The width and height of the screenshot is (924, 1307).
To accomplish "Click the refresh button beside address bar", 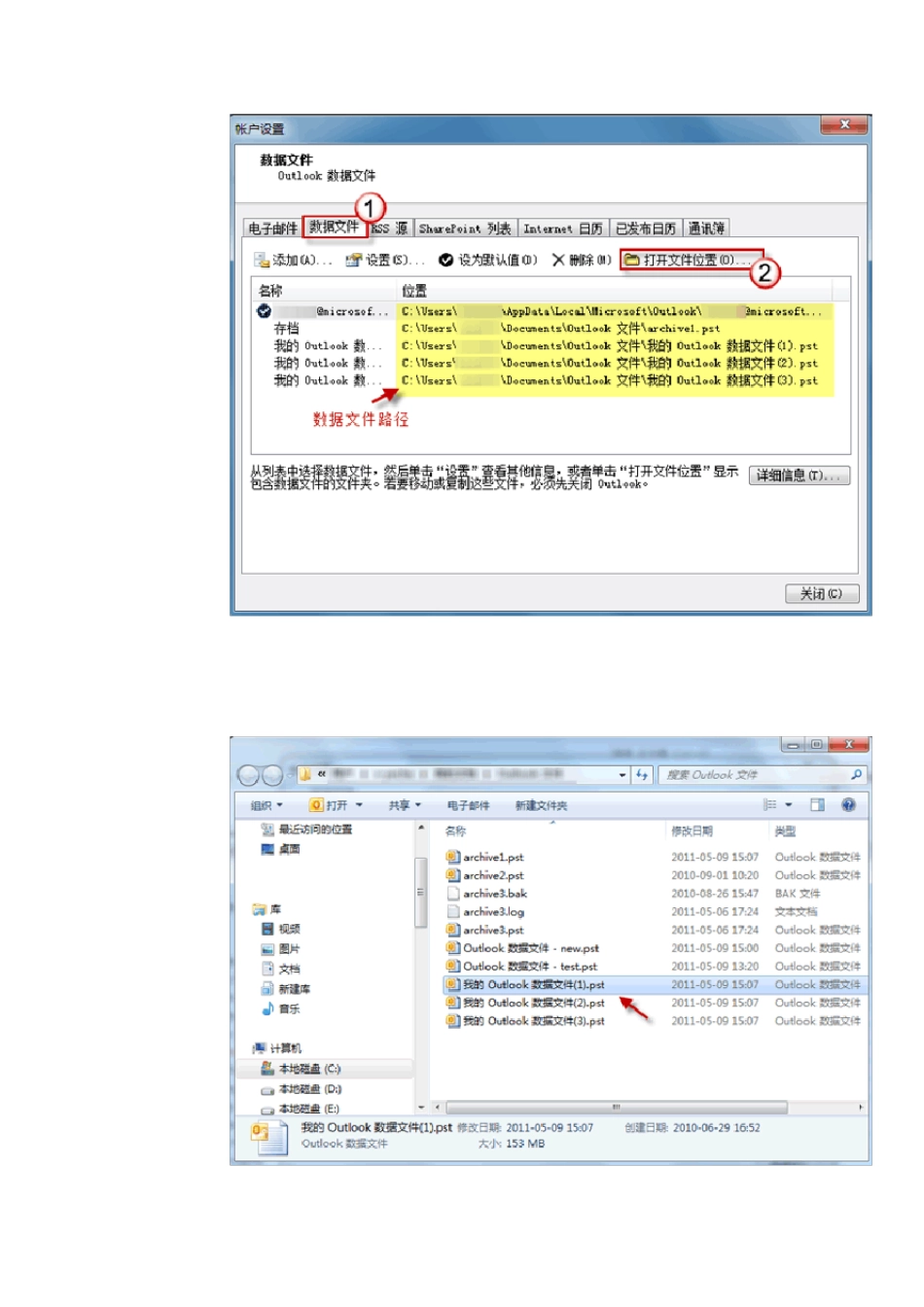I will 642,775.
